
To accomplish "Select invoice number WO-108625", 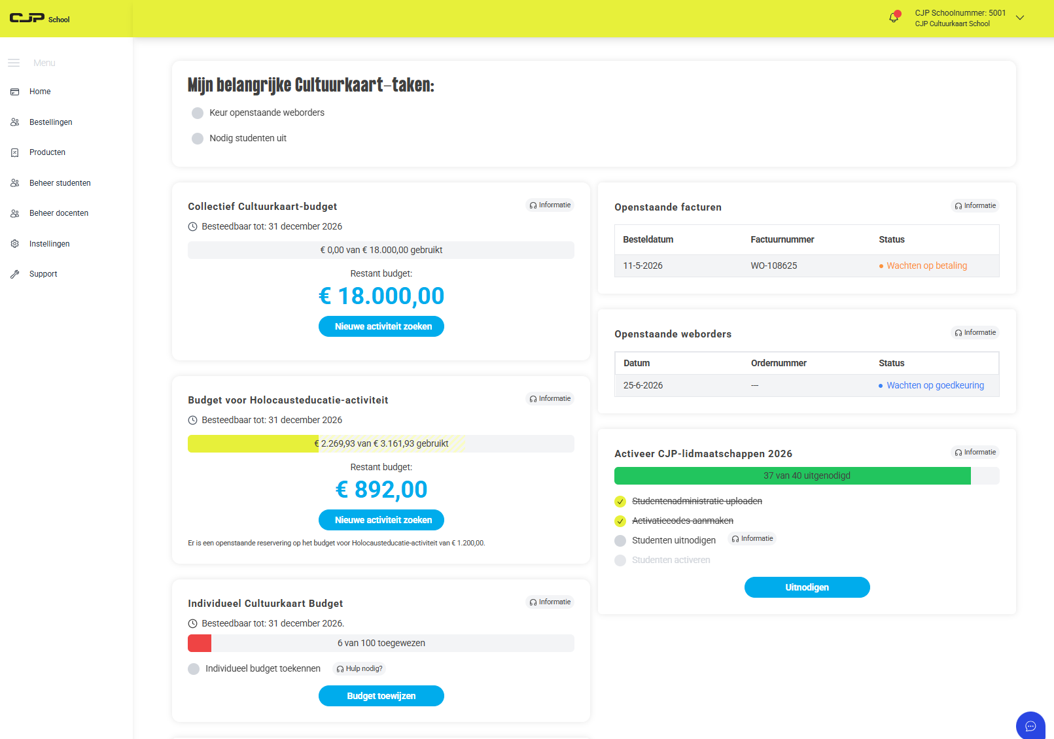I will point(774,266).
